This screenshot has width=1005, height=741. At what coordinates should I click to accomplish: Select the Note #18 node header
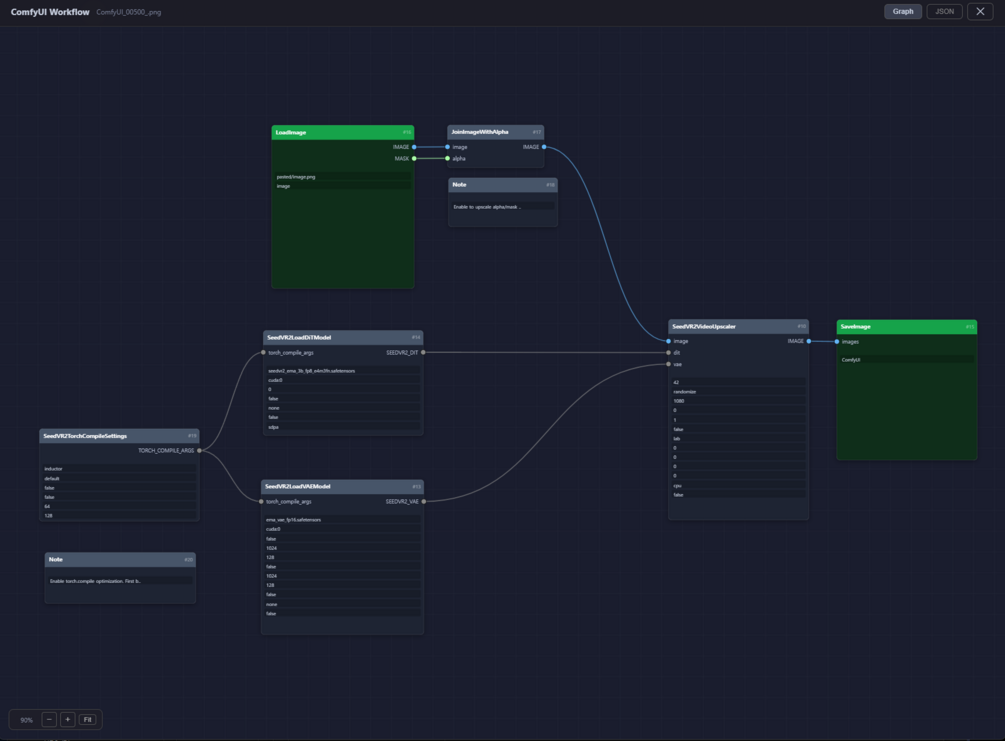coord(503,185)
